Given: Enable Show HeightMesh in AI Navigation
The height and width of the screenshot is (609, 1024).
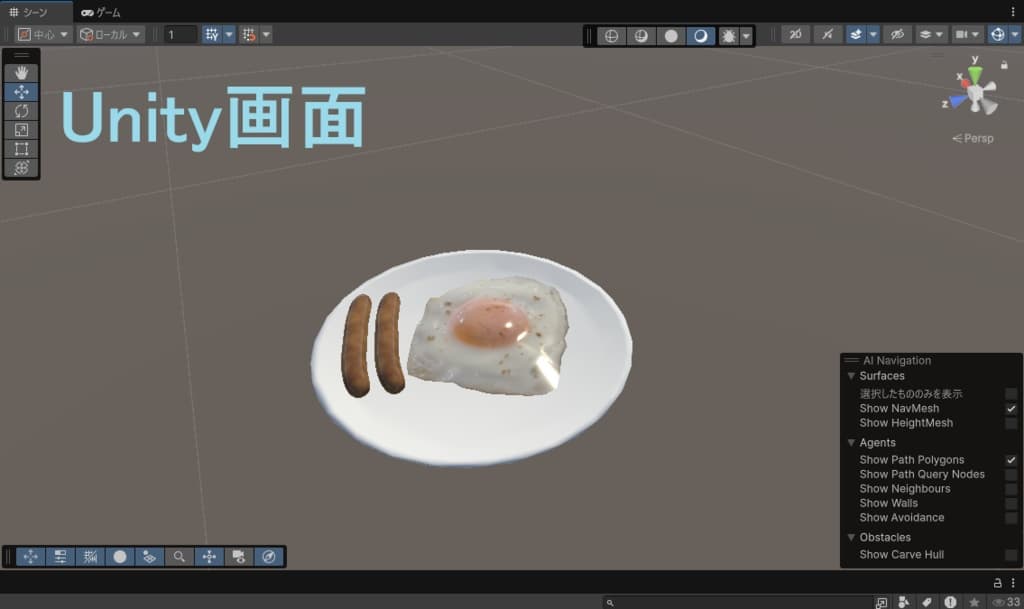Looking at the screenshot, I should [1012, 423].
